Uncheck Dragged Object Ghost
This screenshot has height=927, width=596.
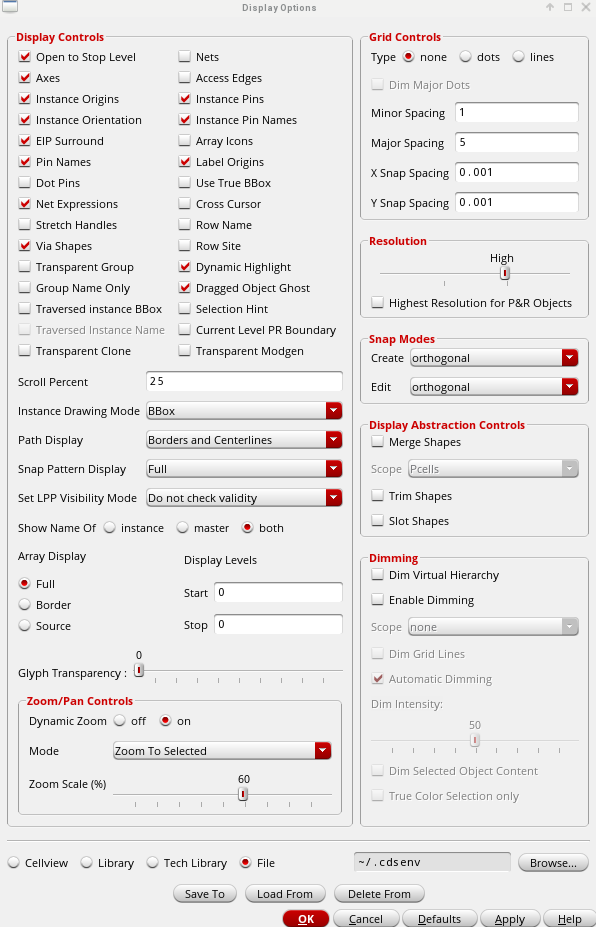coord(184,288)
